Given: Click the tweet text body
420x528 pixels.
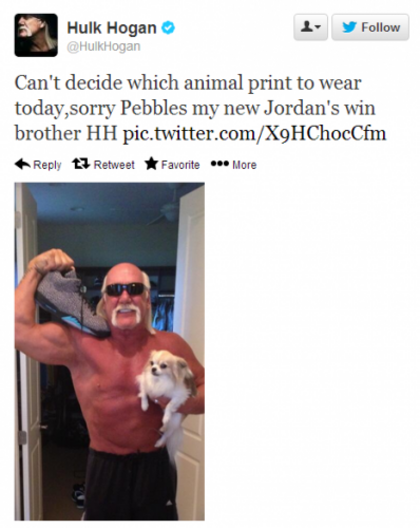Looking at the screenshot, I should (x=200, y=108).
